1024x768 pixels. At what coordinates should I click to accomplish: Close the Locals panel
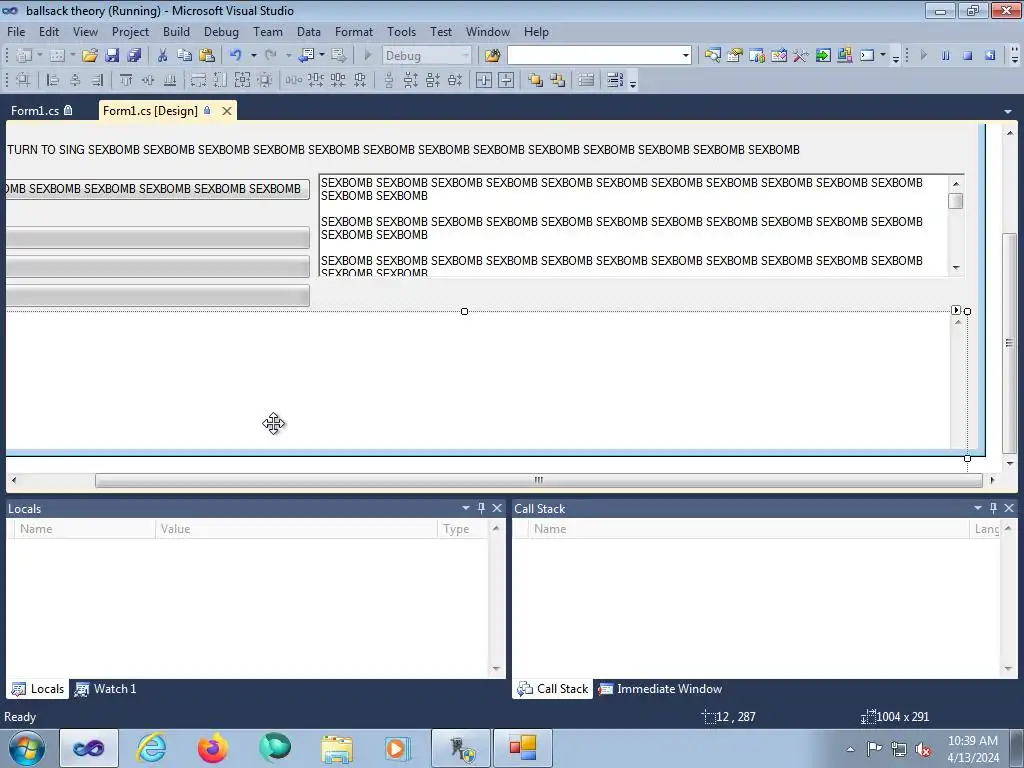pyautogui.click(x=497, y=508)
